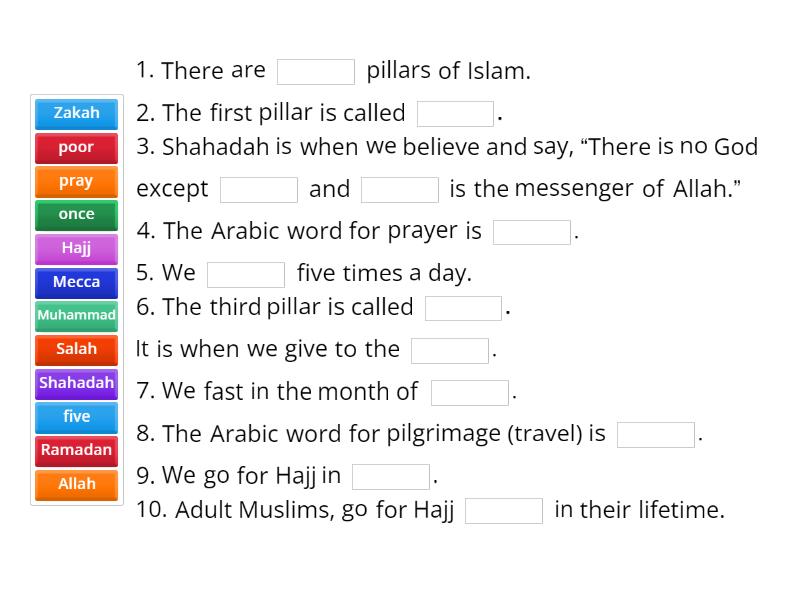800x600 pixels.
Task: Click the first blank in the Shahadah sentence
Action: point(257,188)
